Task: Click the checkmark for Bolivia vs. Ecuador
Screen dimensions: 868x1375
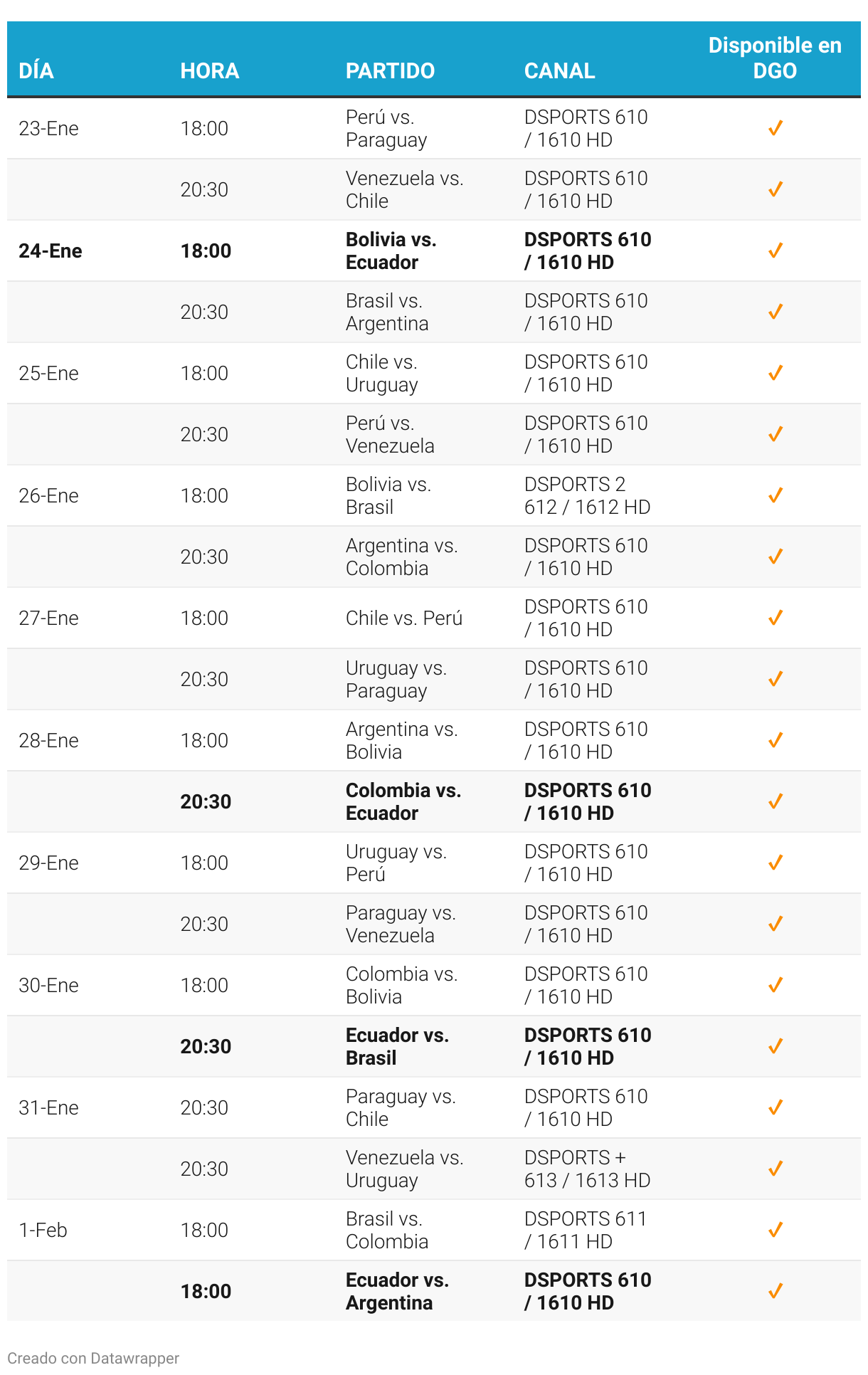Action: pyautogui.click(x=775, y=251)
